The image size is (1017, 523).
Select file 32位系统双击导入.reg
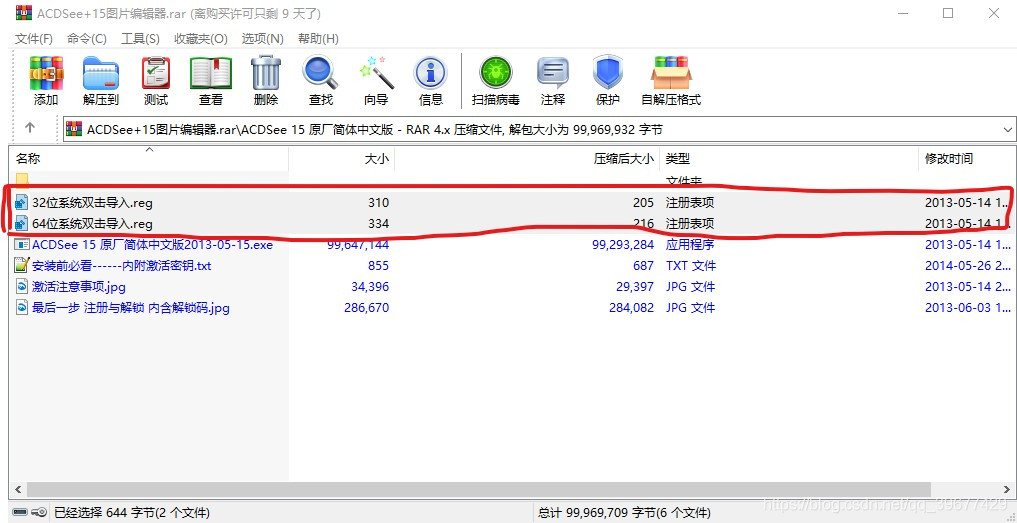92,202
